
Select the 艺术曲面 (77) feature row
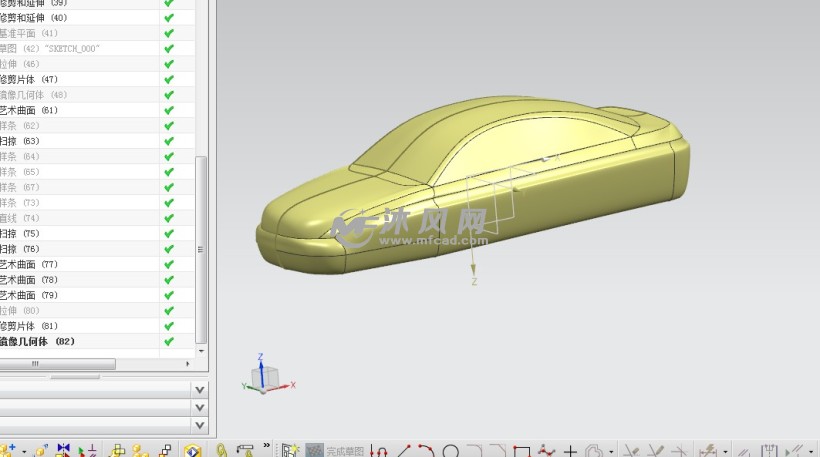[x=97, y=265]
